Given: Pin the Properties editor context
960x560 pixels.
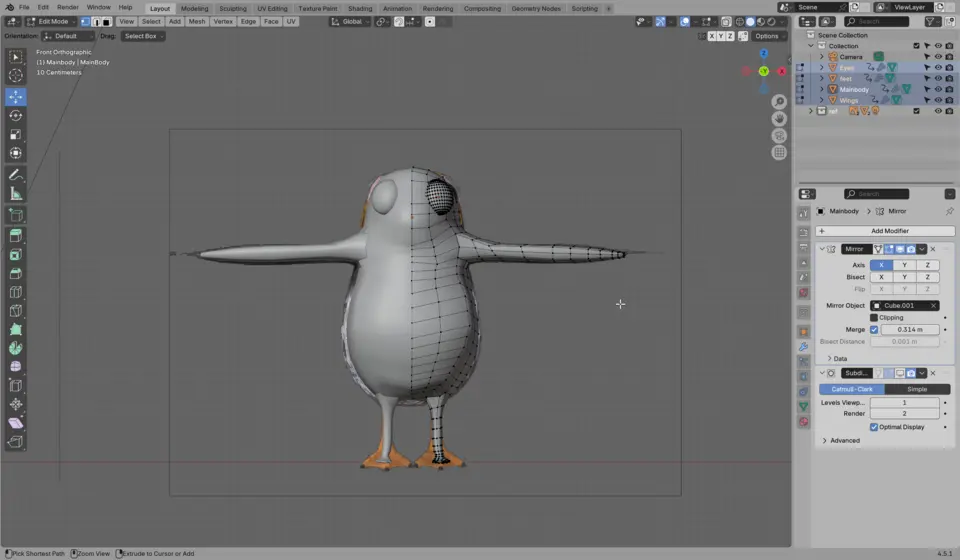Looking at the screenshot, I should (949, 211).
